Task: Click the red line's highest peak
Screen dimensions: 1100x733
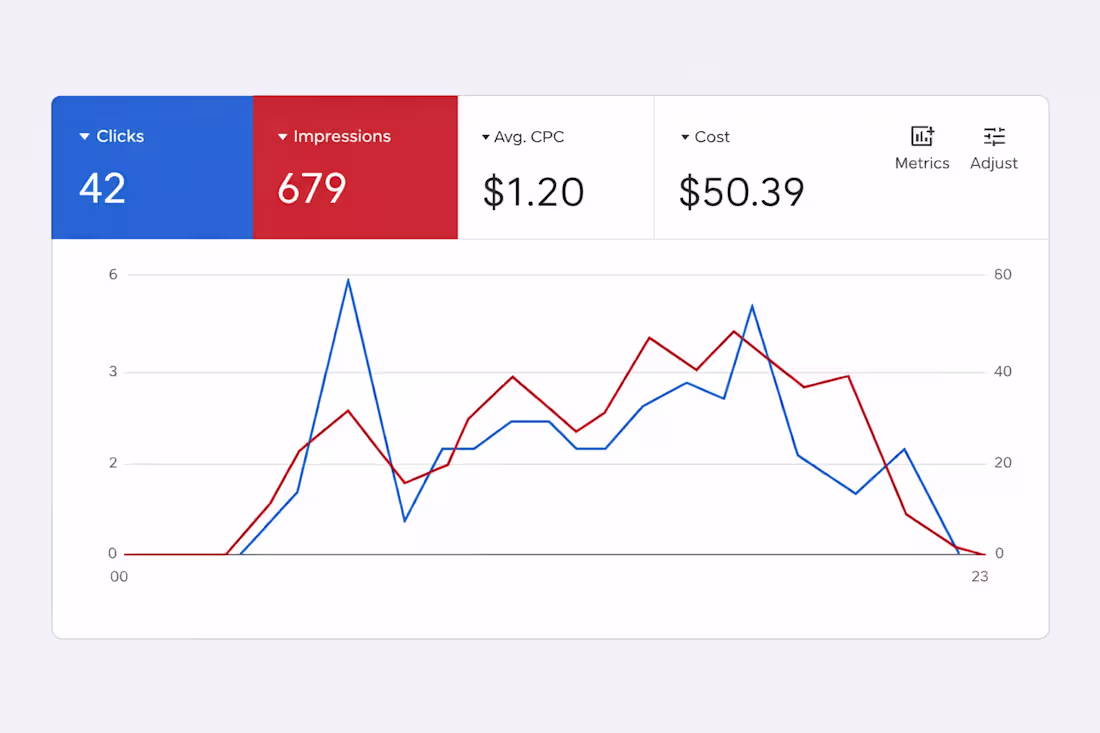Action: [734, 331]
